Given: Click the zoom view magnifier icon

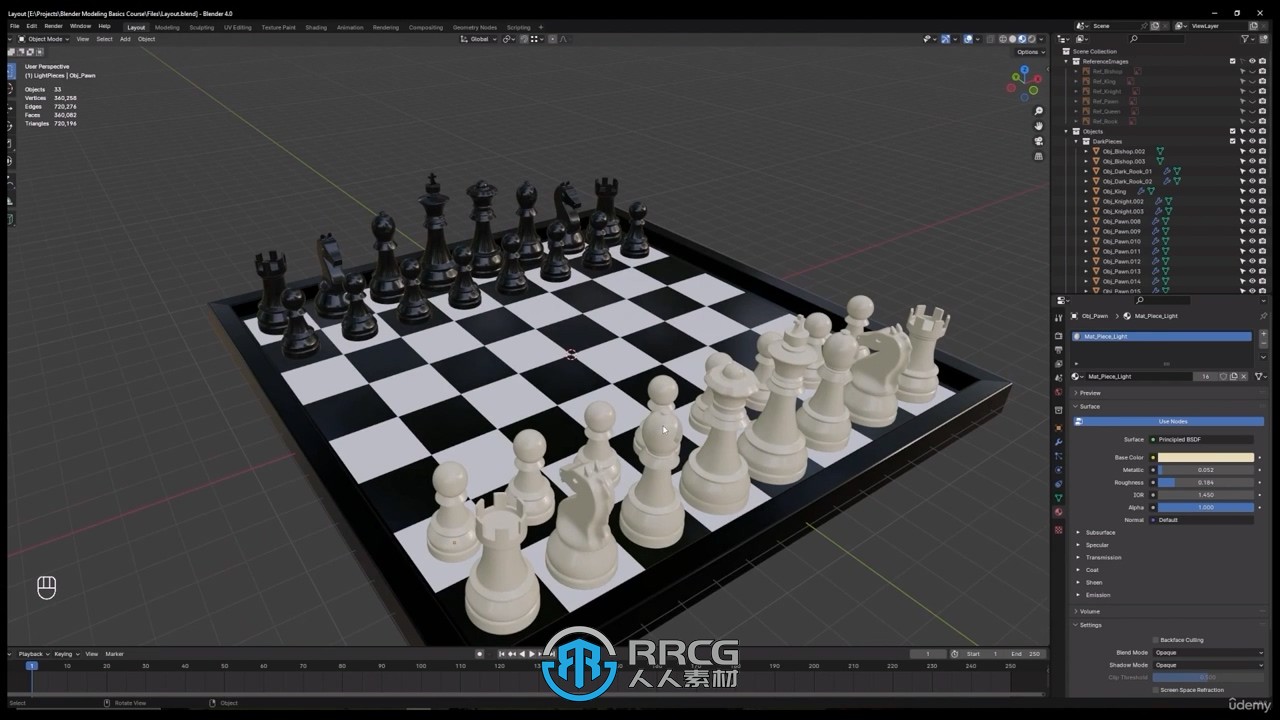Looking at the screenshot, I should (1039, 111).
